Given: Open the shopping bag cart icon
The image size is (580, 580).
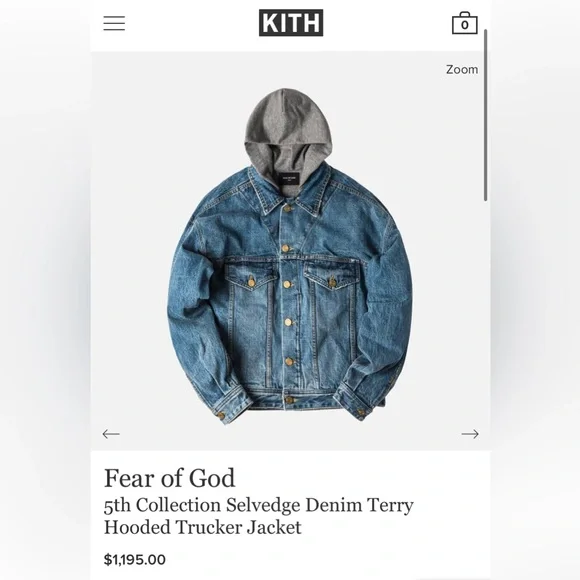Looking at the screenshot, I should [x=465, y=23].
